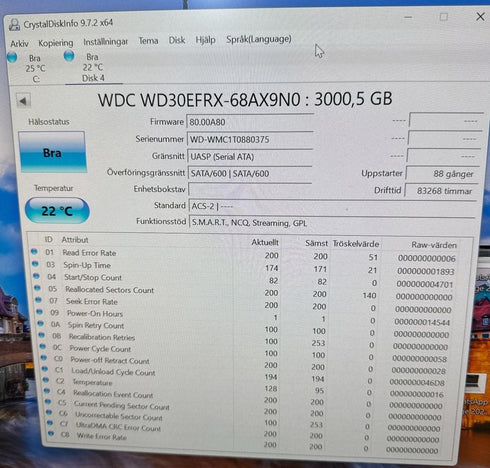Click the empty Enhetsbokstav field

click(x=250, y=189)
